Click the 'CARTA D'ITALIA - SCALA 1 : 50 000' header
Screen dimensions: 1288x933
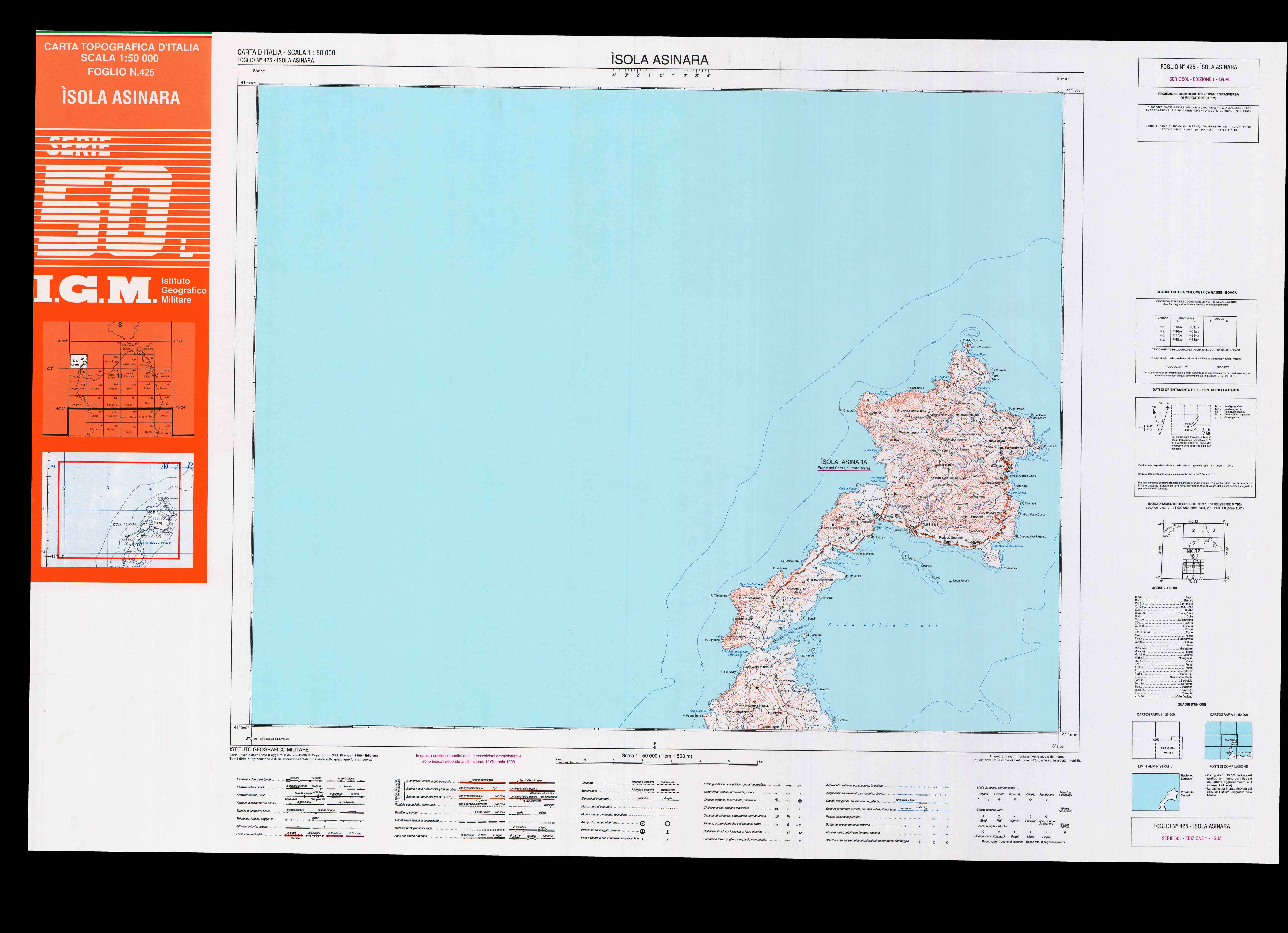[x=286, y=53]
